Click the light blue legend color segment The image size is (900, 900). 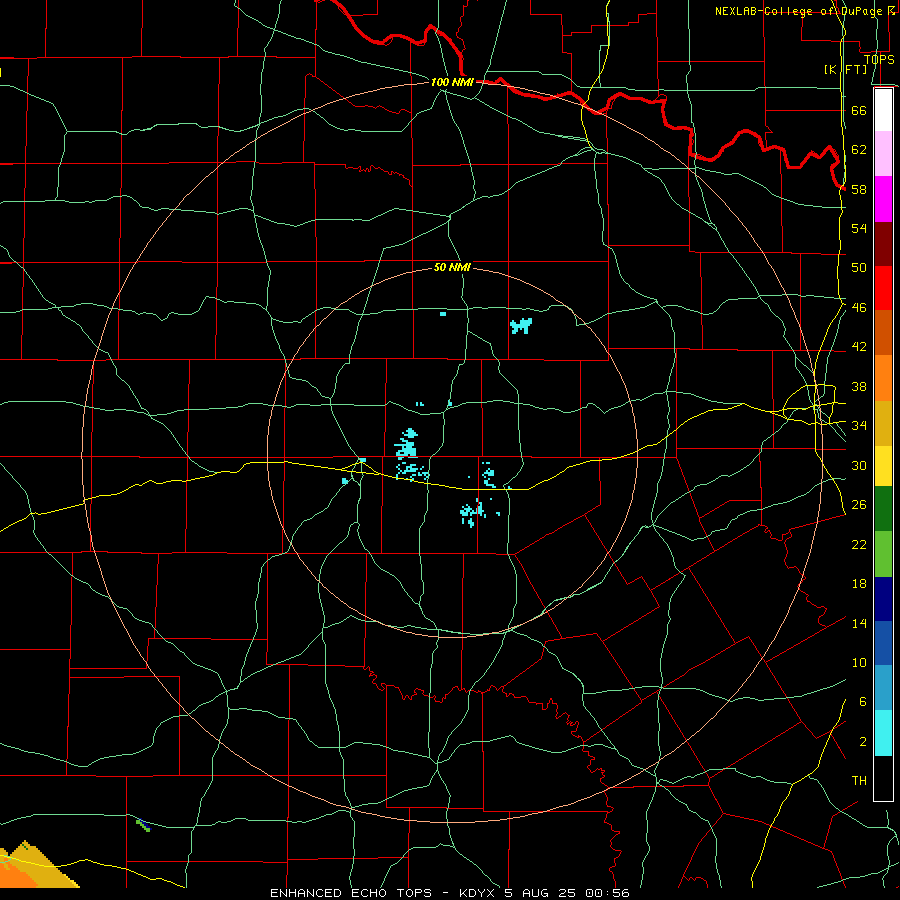[x=883, y=688]
